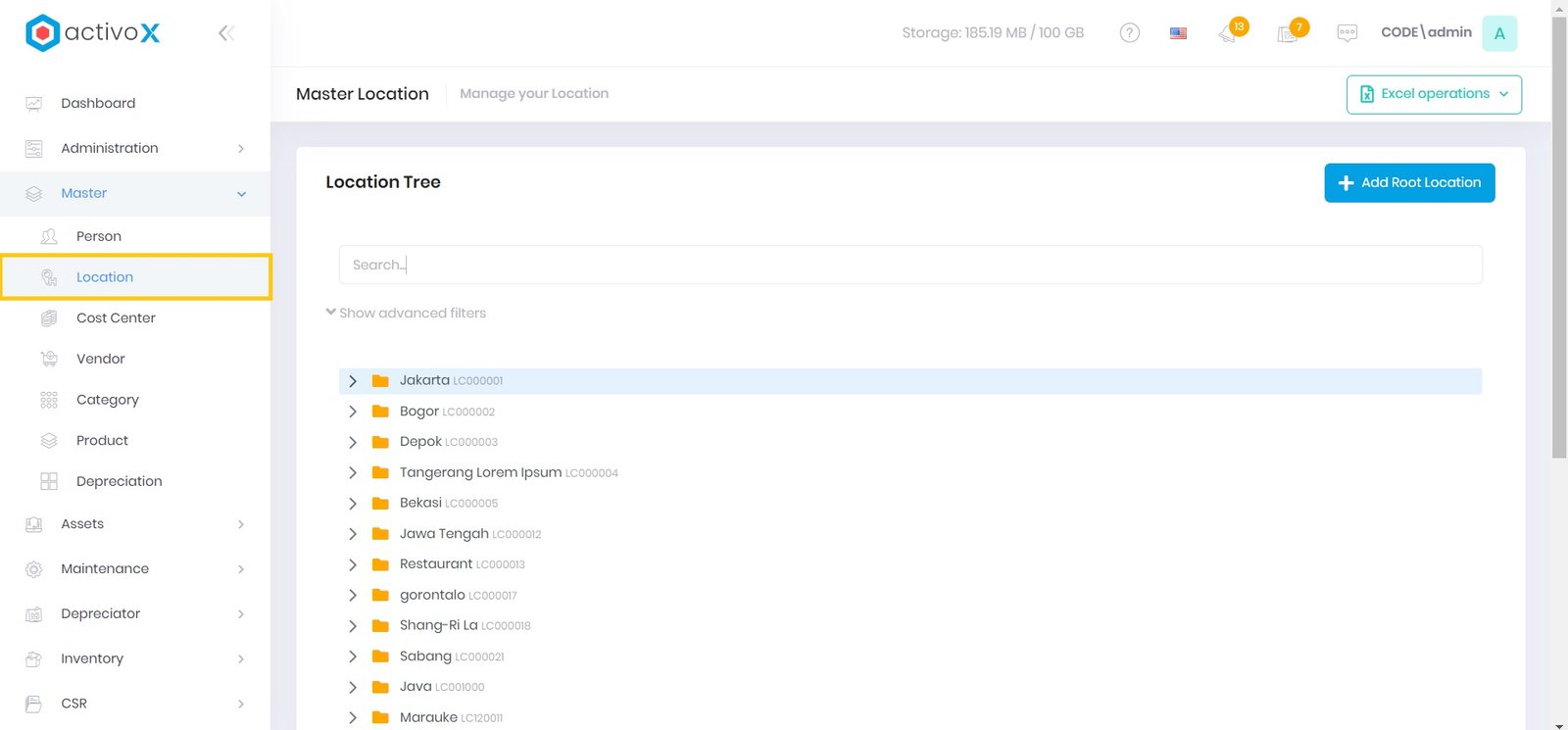Viewport: 1568px width, 730px height.
Task: Click into the location Search field
Action: coord(909,265)
